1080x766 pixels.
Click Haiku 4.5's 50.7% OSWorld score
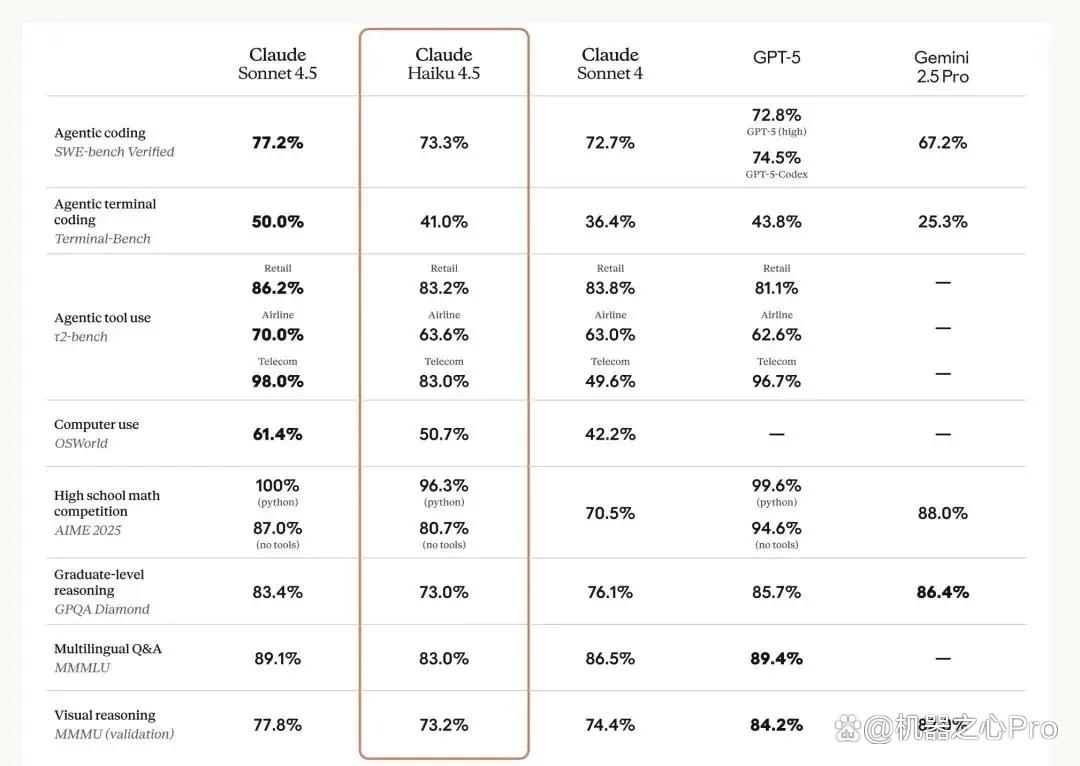point(444,434)
